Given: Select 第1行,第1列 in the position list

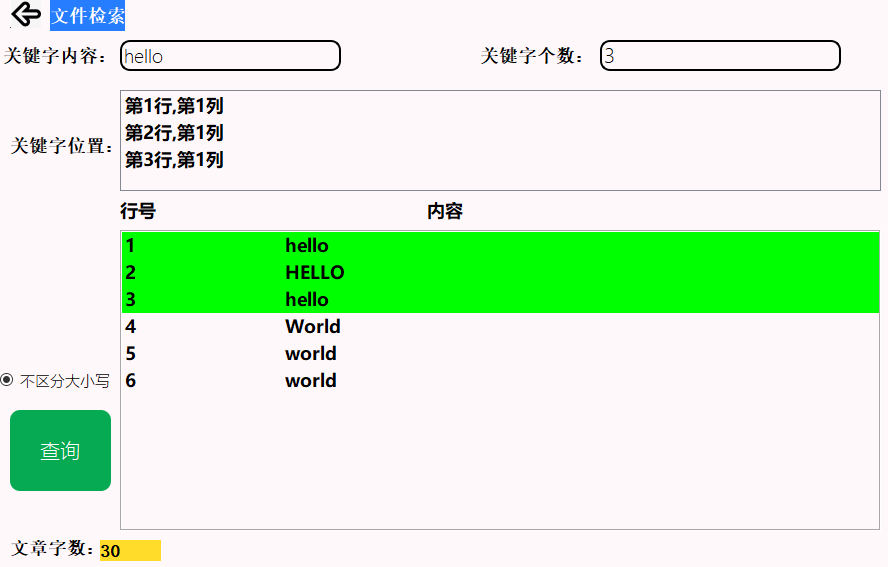Looking at the screenshot, I should tap(174, 106).
